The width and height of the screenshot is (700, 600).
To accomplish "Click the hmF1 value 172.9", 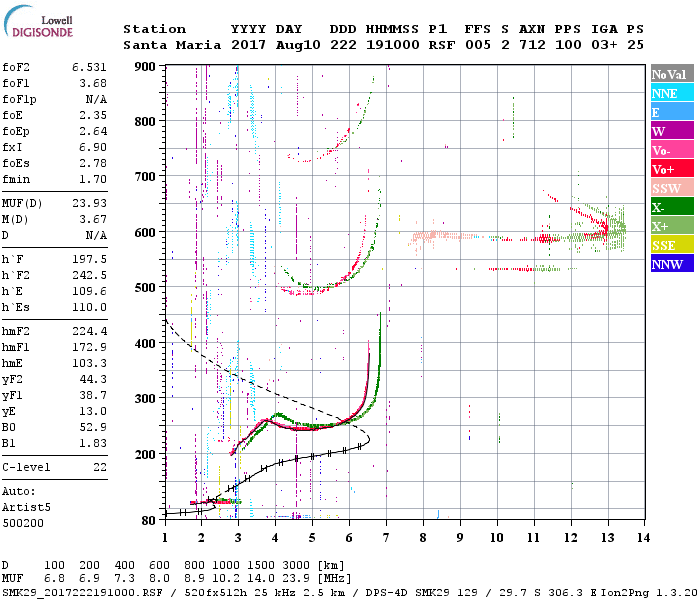I will click(89, 347).
